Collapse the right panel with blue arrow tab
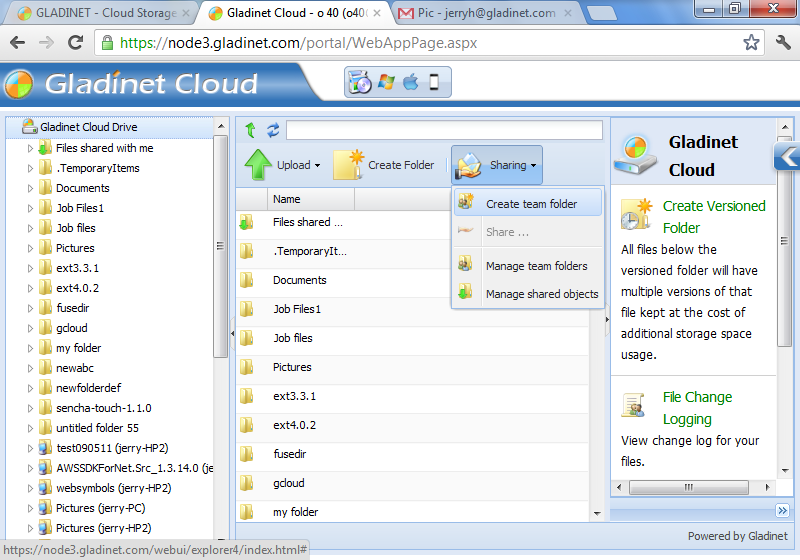 (787, 156)
